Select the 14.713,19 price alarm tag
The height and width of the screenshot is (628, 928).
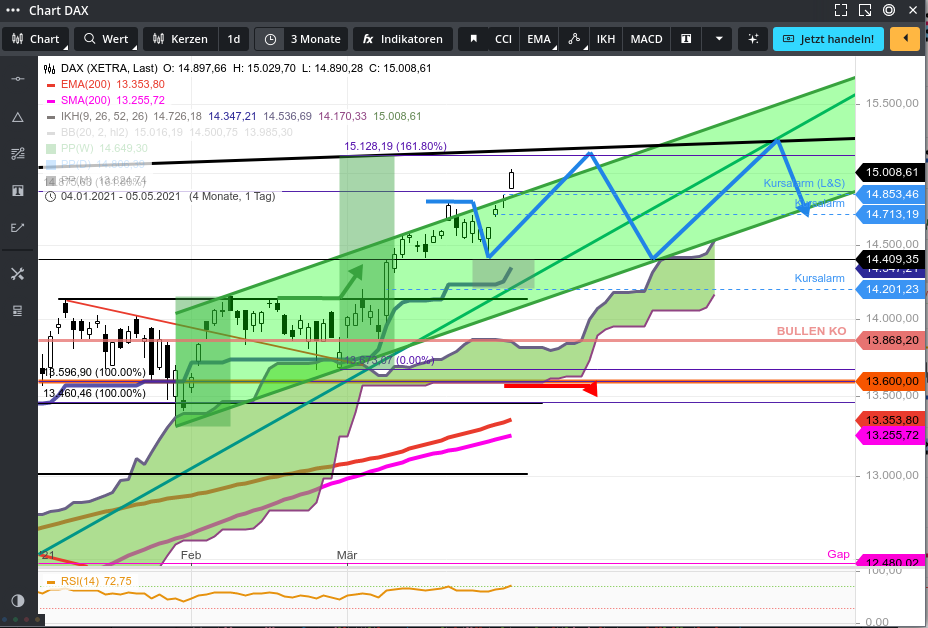point(891,214)
